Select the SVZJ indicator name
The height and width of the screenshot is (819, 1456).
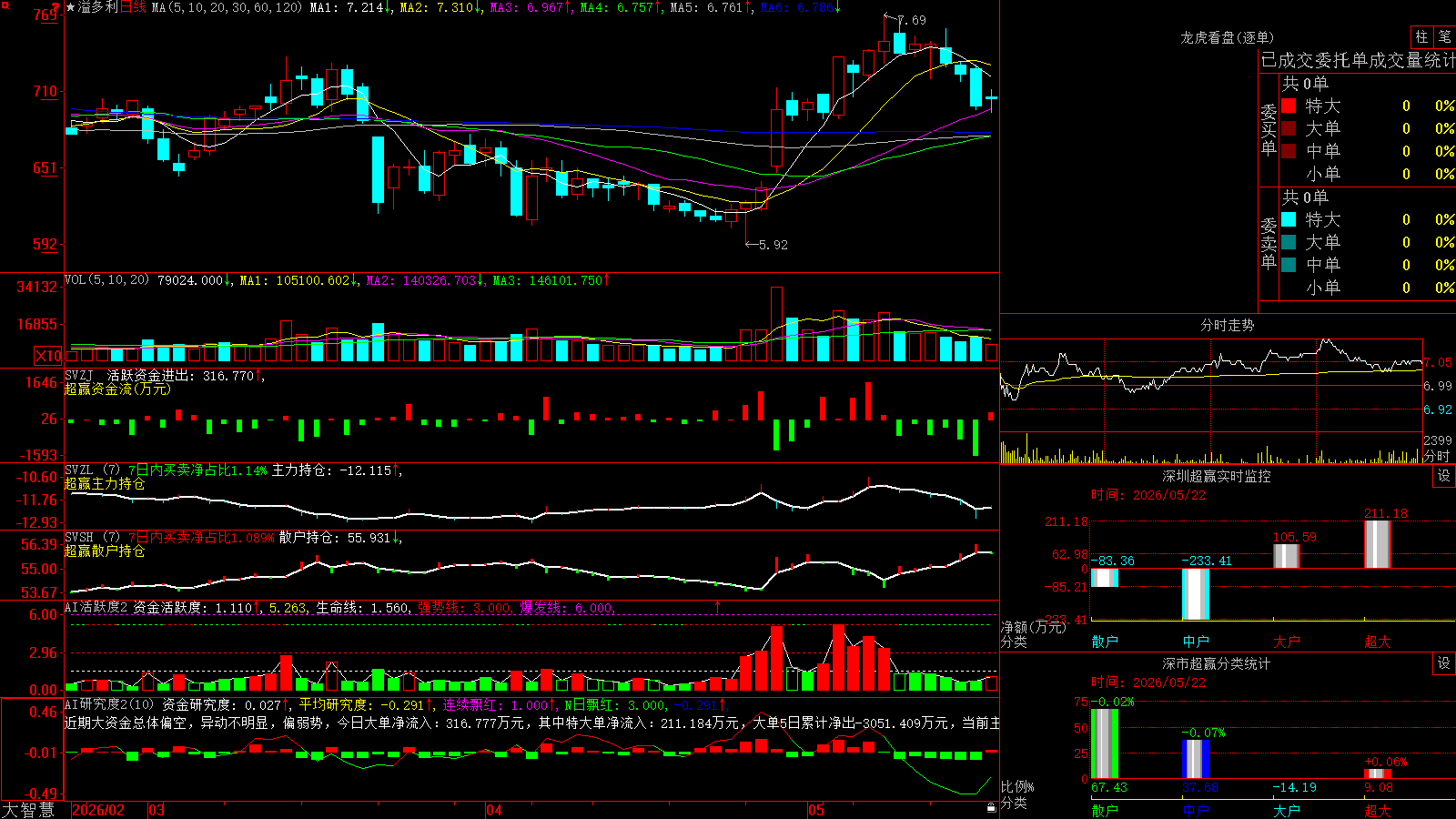[x=79, y=375]
